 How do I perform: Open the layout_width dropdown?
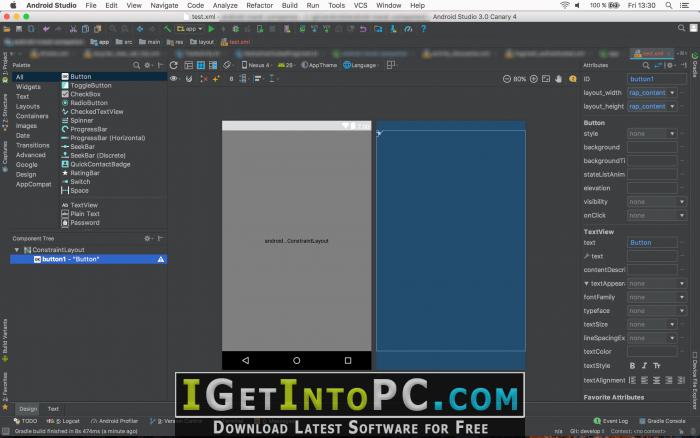[672, 93]
